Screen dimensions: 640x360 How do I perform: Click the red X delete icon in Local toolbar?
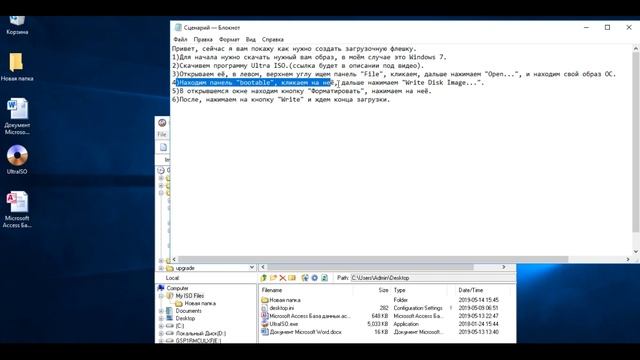pos(282,278)
